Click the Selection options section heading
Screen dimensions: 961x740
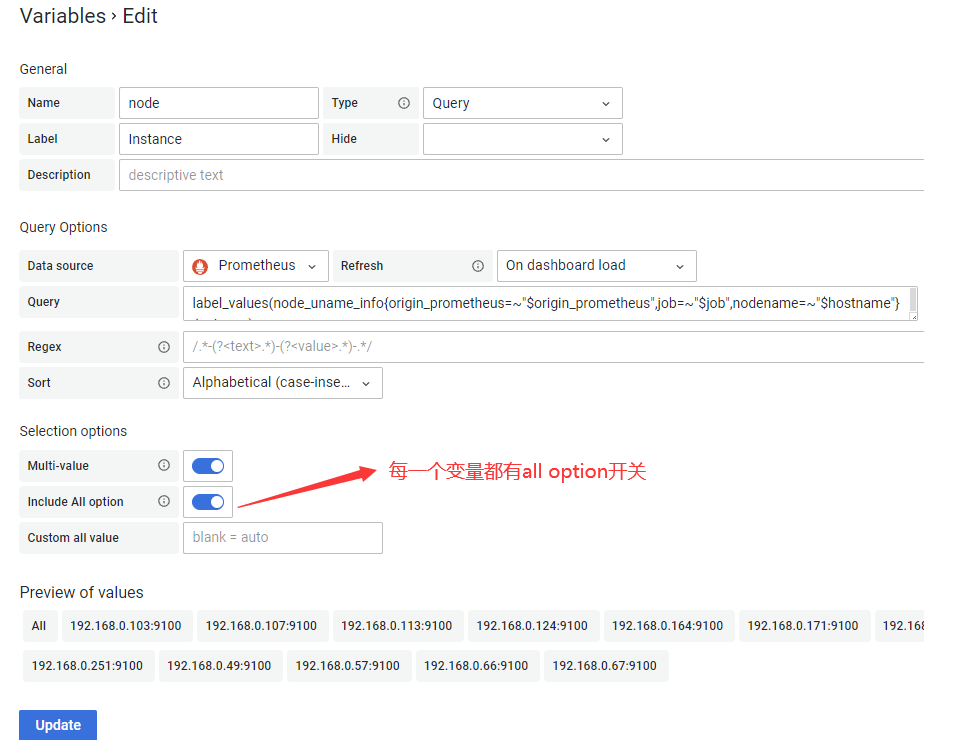[x=73, y=432]
